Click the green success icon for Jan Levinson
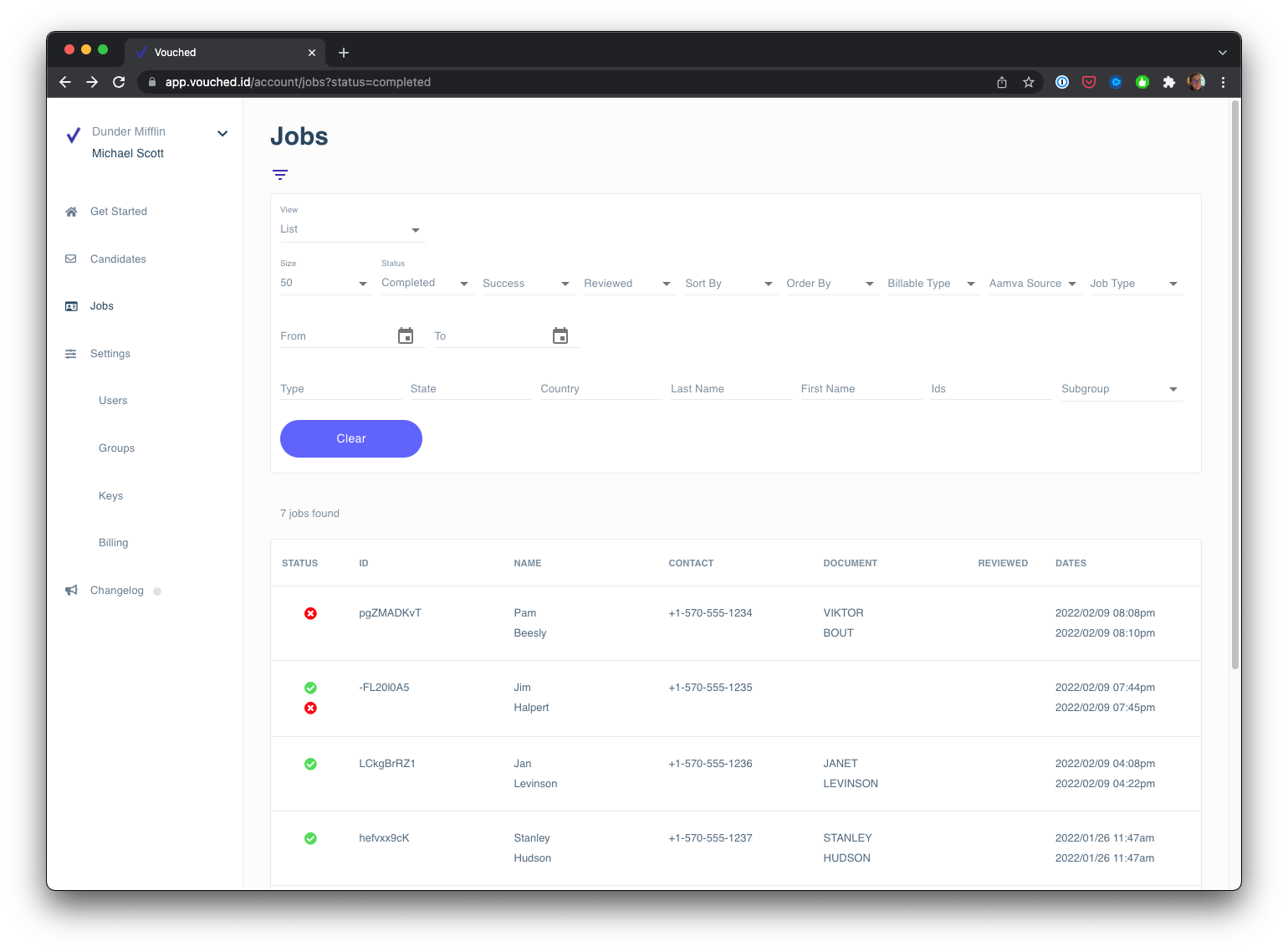This screenshot has height=952, width=1288. [310, 764]
